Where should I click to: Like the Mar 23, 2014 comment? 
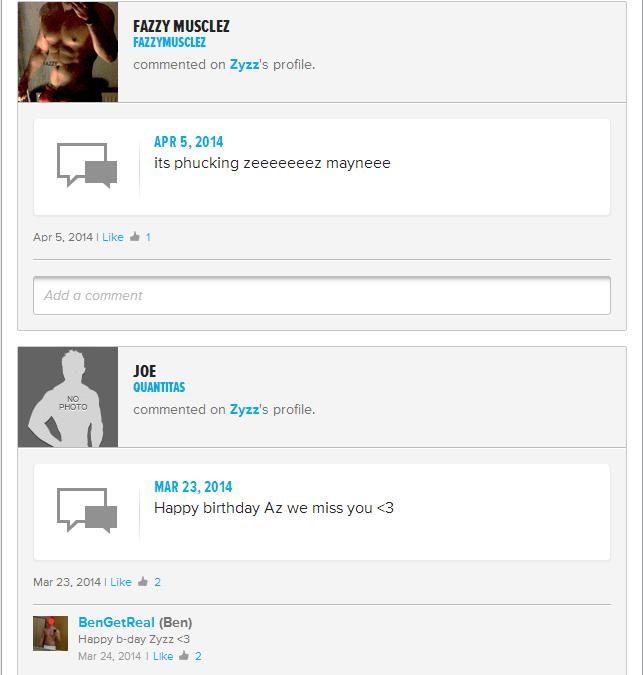click(x=121, y=582)
